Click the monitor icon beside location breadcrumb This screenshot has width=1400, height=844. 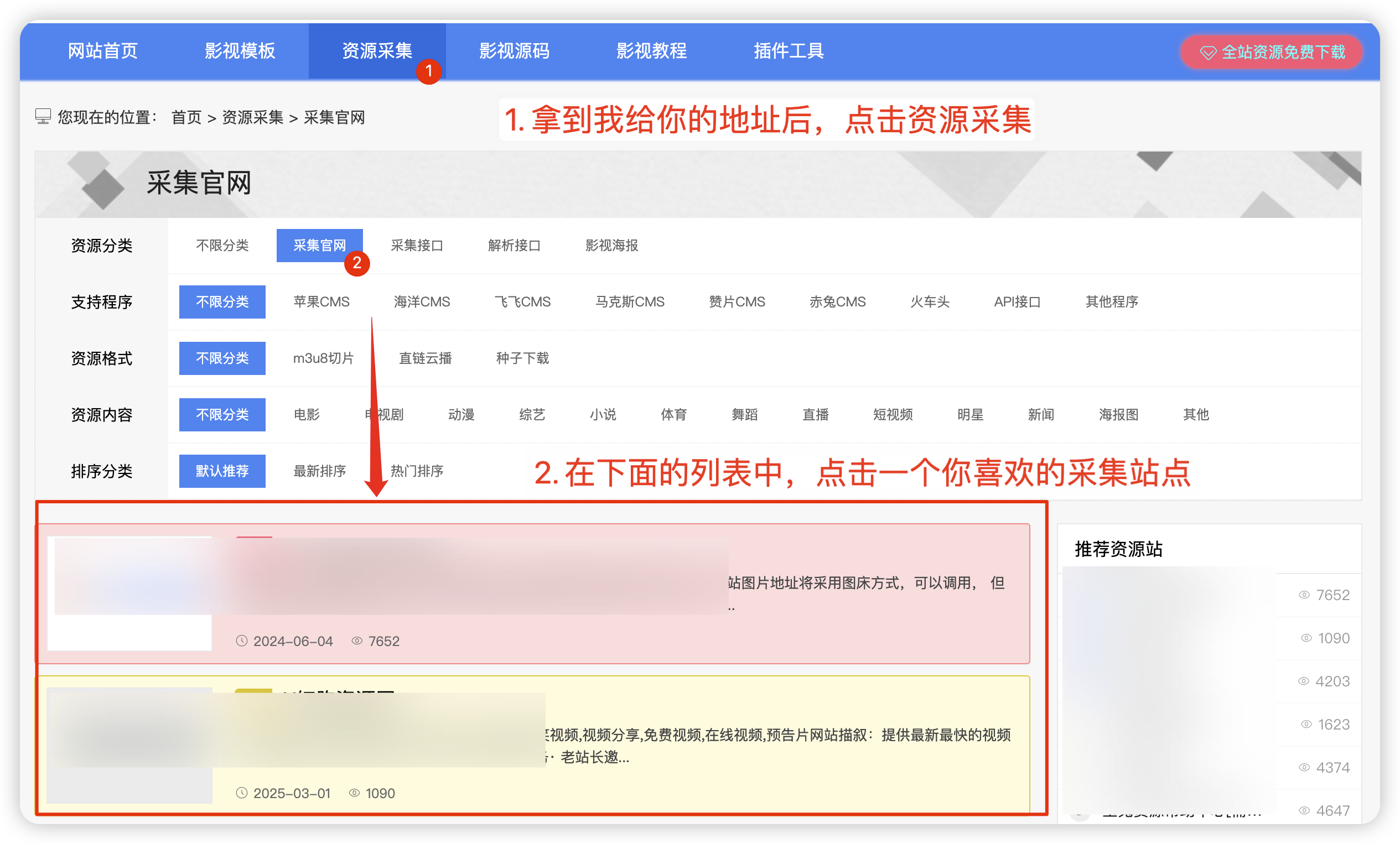[x=43, y=117]
